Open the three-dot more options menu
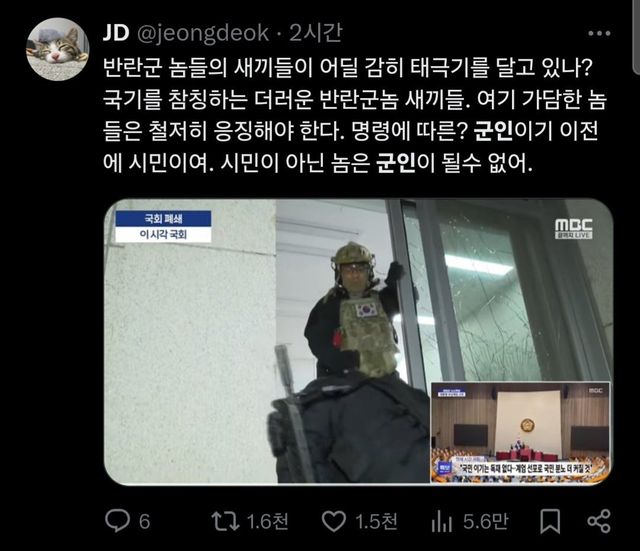The height and width of the screenshot is (551, 640). pos(599,33)
